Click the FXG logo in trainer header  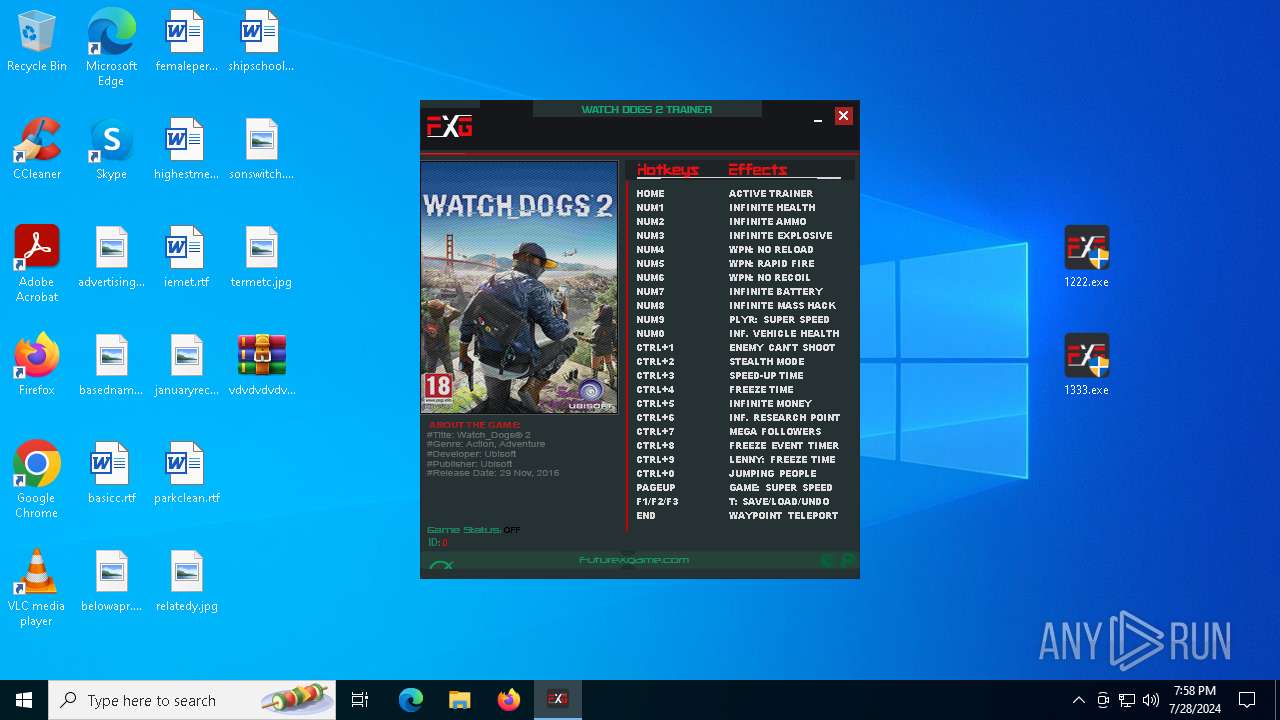pyautogui.click(x=450, y=126)
